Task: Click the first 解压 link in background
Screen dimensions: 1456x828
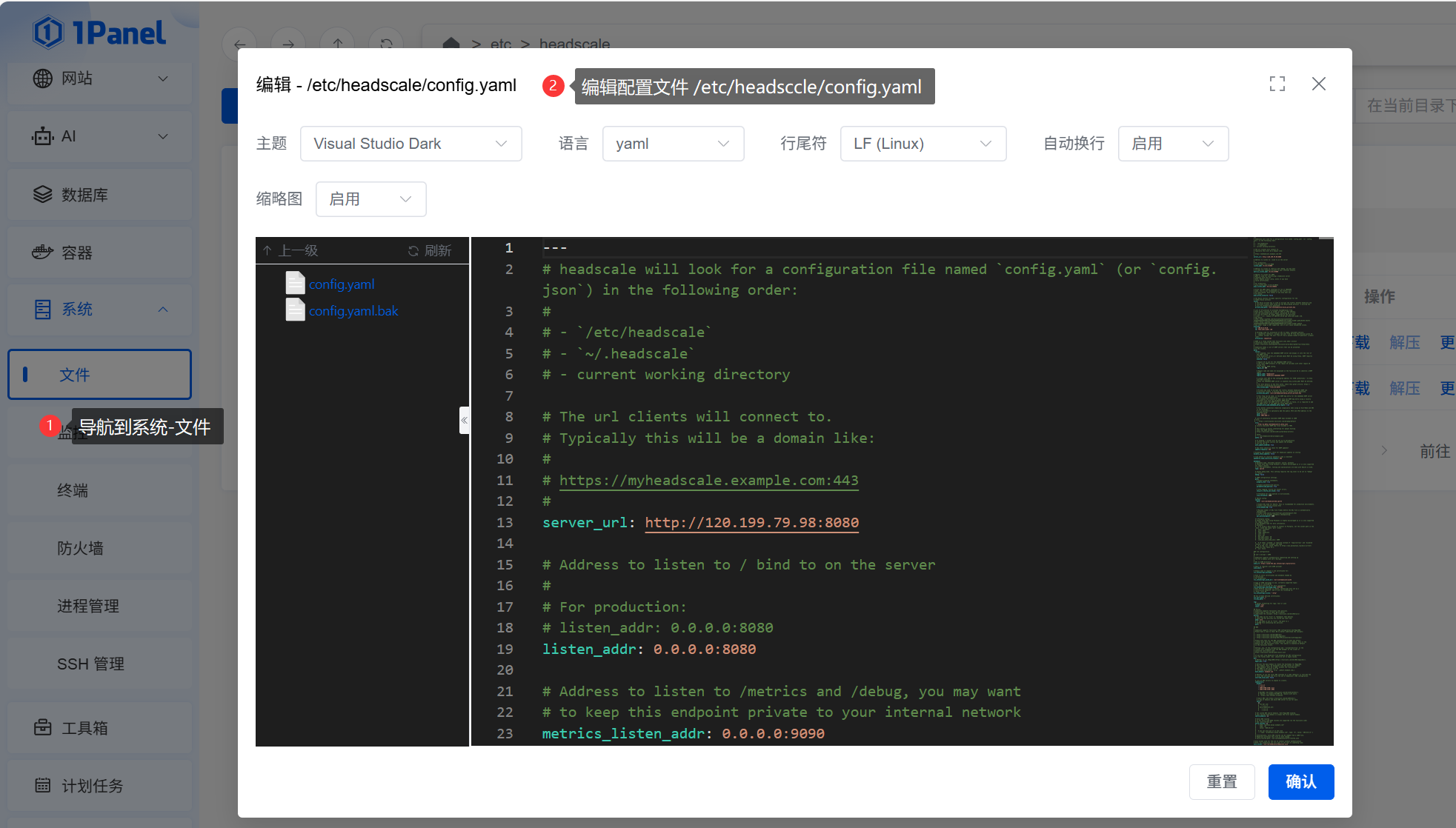Action: click(1405, 342)
